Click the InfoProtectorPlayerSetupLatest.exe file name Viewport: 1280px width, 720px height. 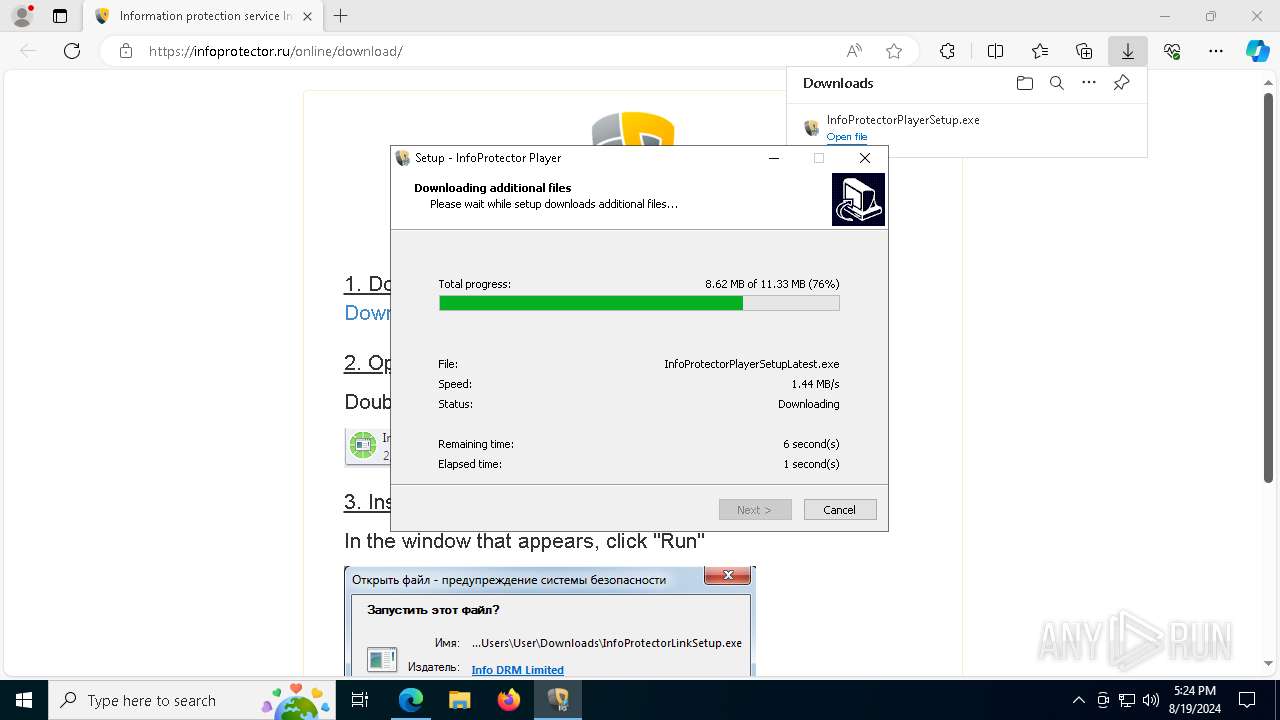752,364
